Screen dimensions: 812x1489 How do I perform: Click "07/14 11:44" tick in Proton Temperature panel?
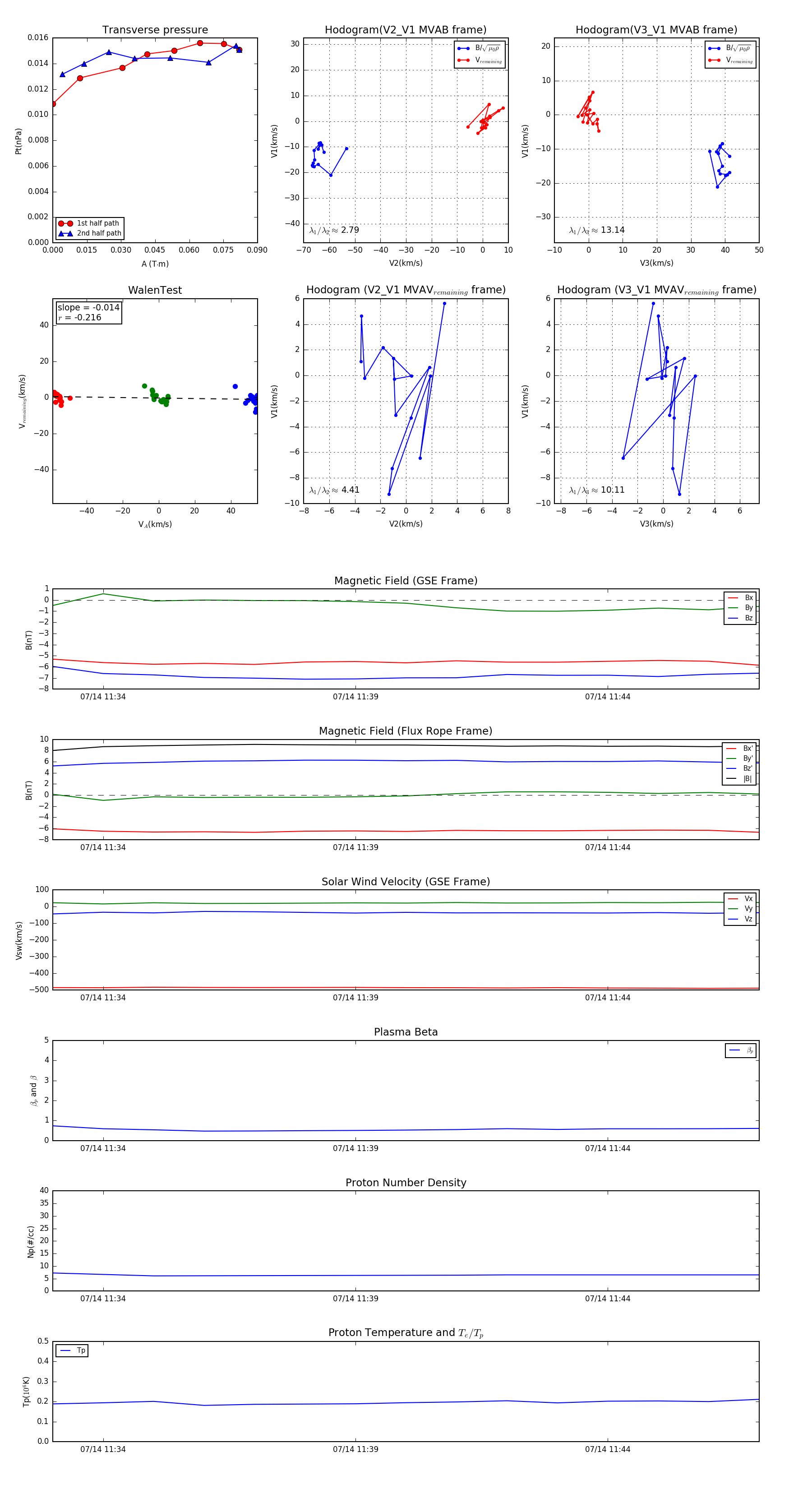(607, 1449)
